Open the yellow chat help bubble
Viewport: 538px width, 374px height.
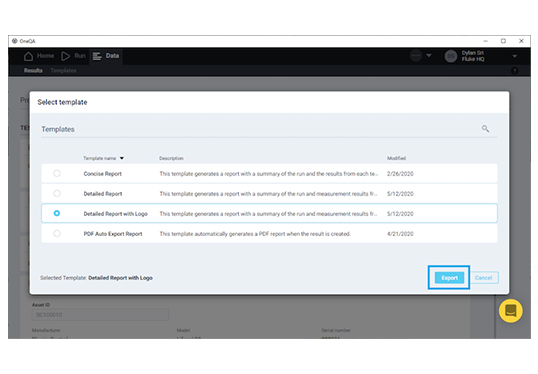click(x=511, y=311)
